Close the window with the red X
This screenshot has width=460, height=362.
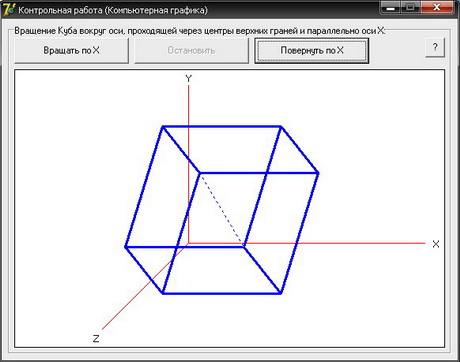[x=437, y=8]
